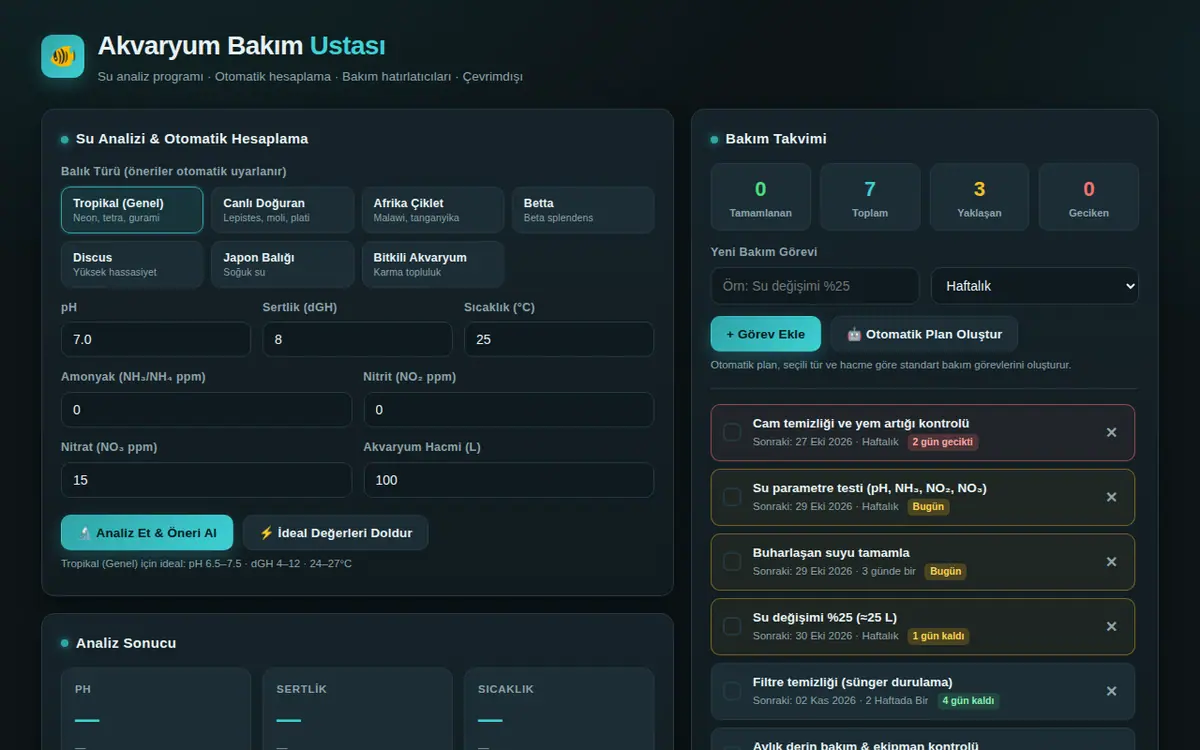Click the Yaklaşan counter card
This screenshot has width=1200, height=750.
pyautogui.click(x=980, y=197)
